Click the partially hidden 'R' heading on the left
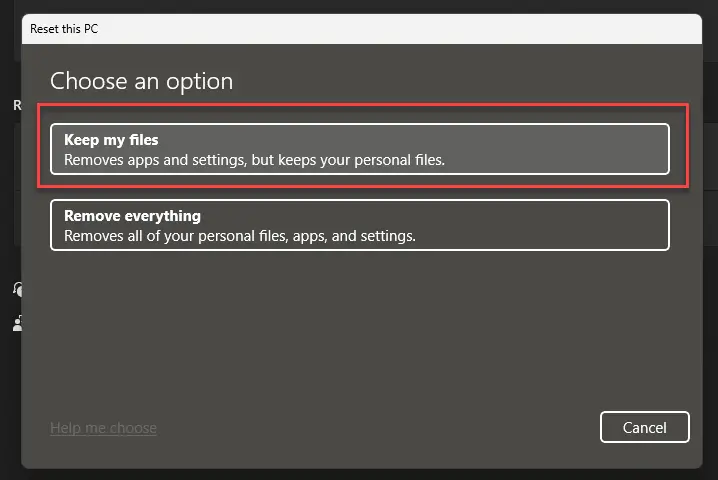 [x=17, y=104]
